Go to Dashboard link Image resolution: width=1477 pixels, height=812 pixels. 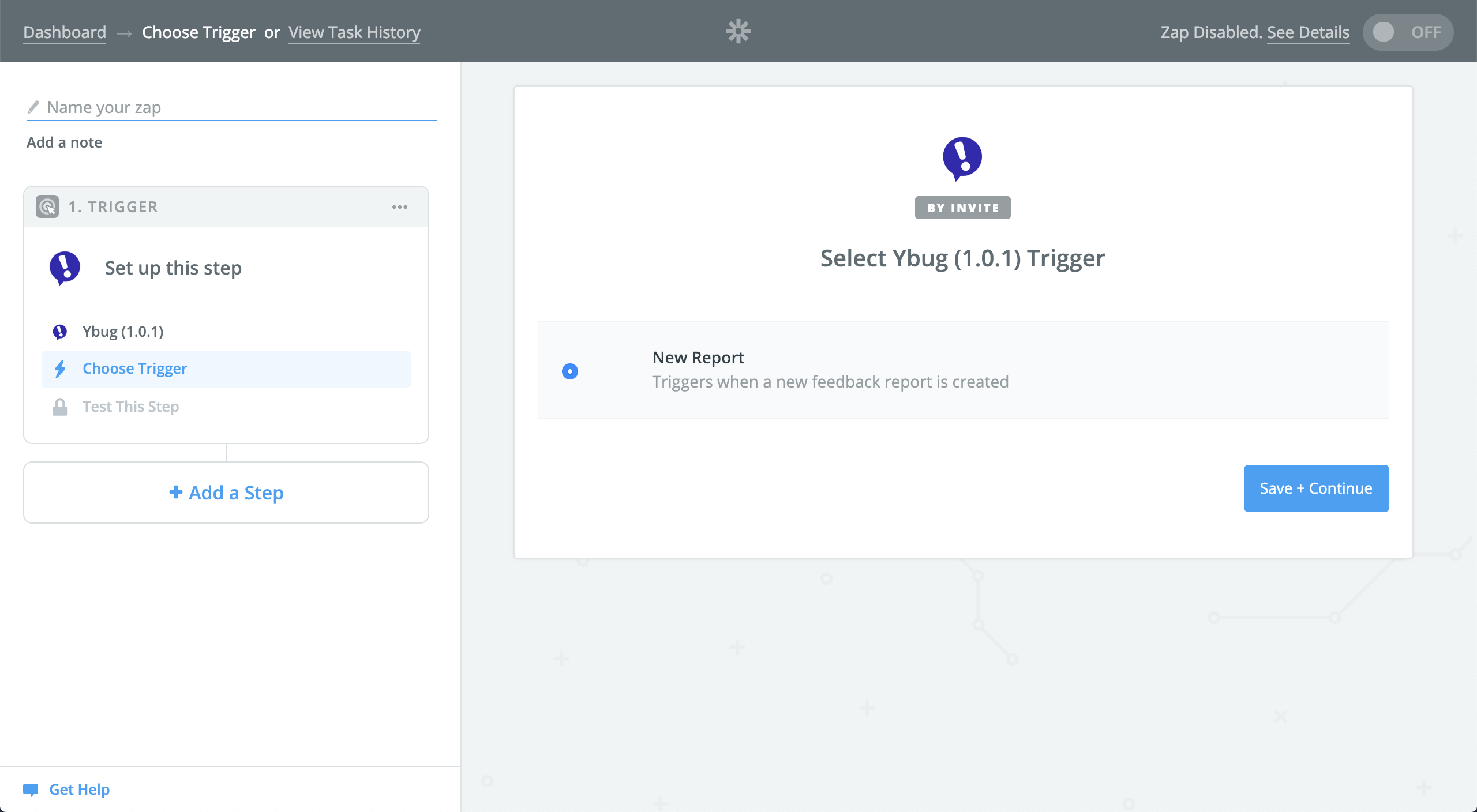click(65, 32)
